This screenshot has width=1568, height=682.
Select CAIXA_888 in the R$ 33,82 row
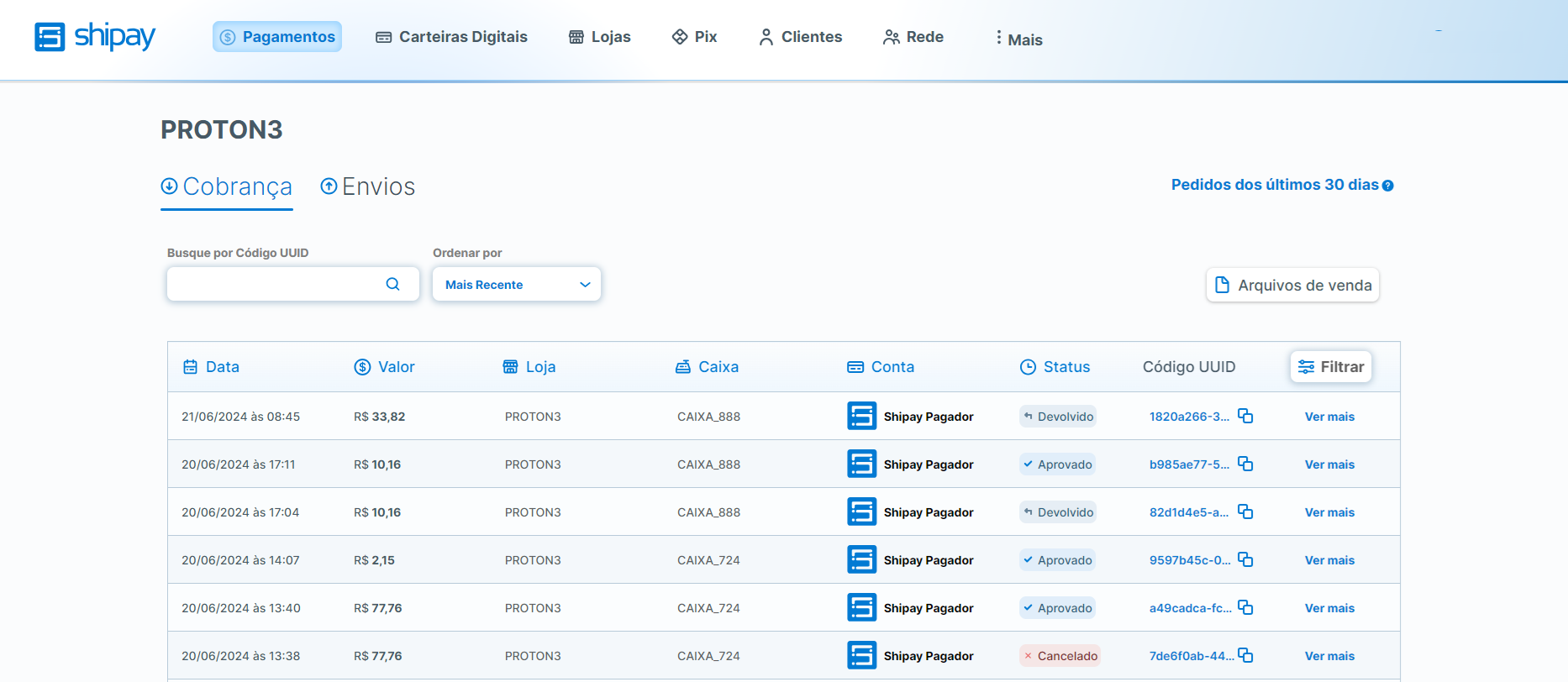pyautogui.click(x=708, y=417)
